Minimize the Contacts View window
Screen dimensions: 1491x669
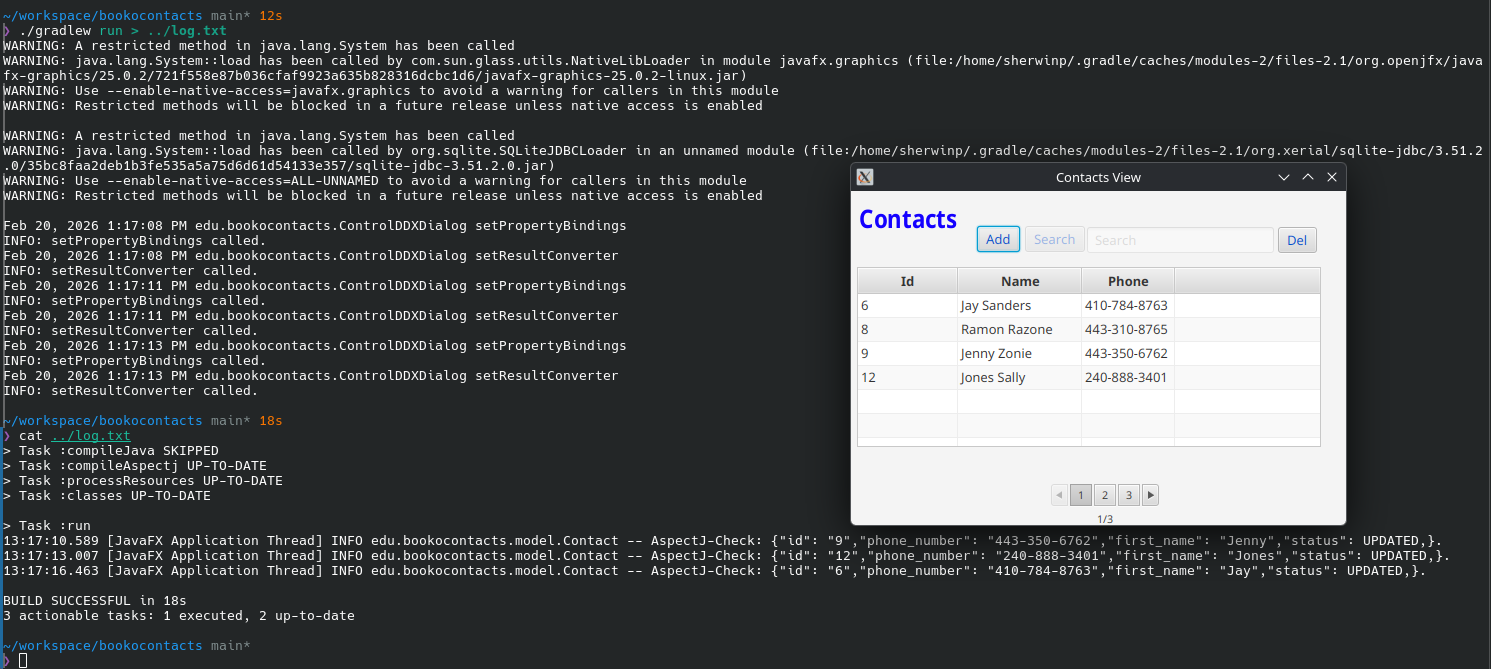coord(1285,177)
